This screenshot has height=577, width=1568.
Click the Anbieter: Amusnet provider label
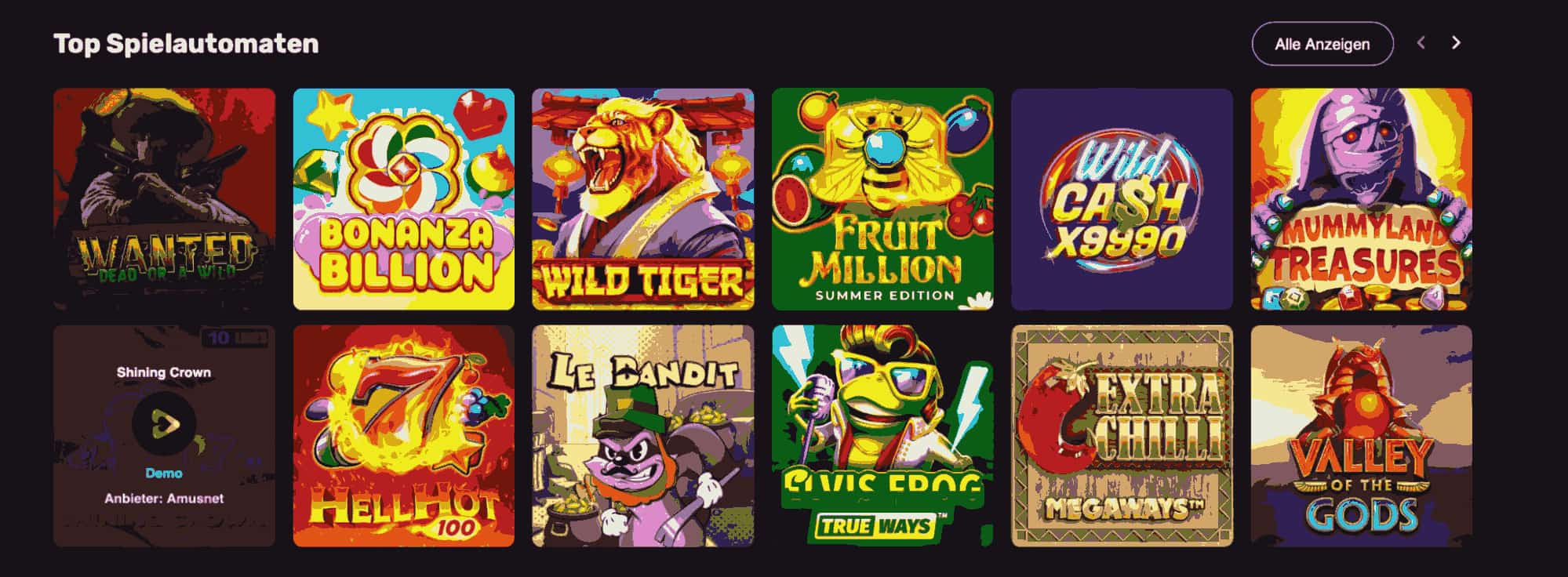tap(164, 499)
